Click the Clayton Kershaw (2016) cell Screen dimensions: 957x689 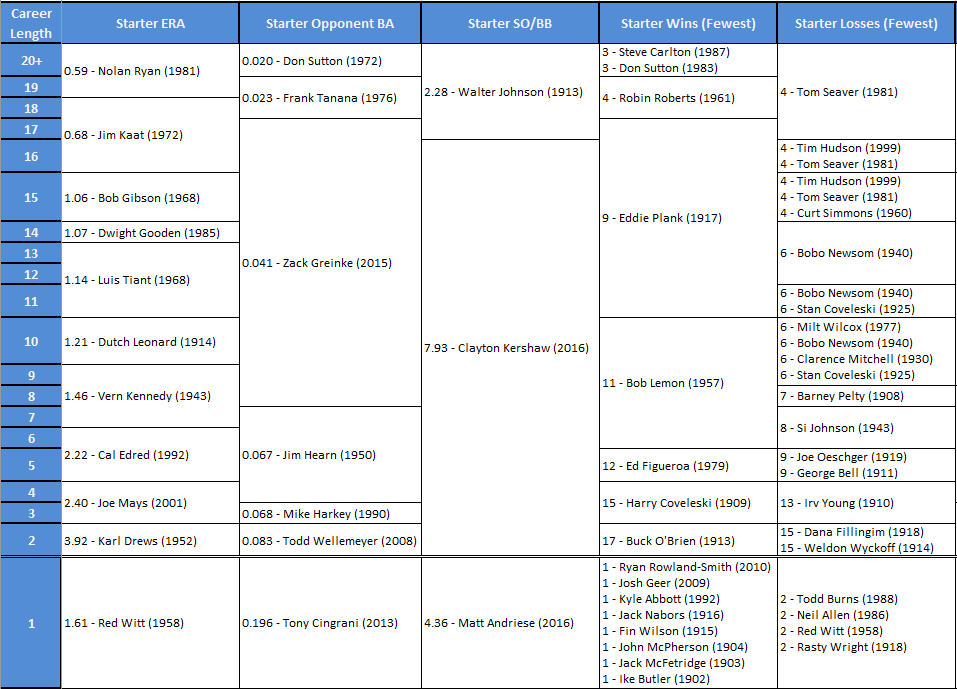pos(509,348)
